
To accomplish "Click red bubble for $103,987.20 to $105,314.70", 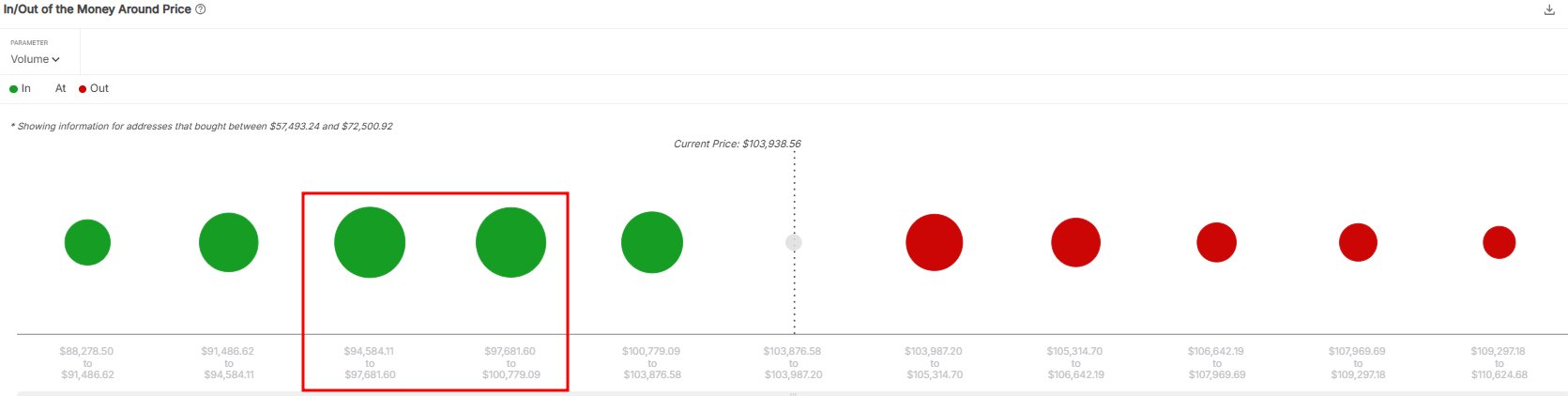I will [934, 242].
